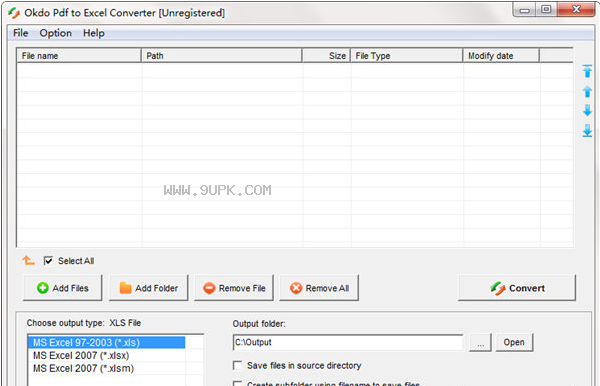
Task: Move selected file to bottom of list
Action: pyautogui.click(x=587, y=130)
